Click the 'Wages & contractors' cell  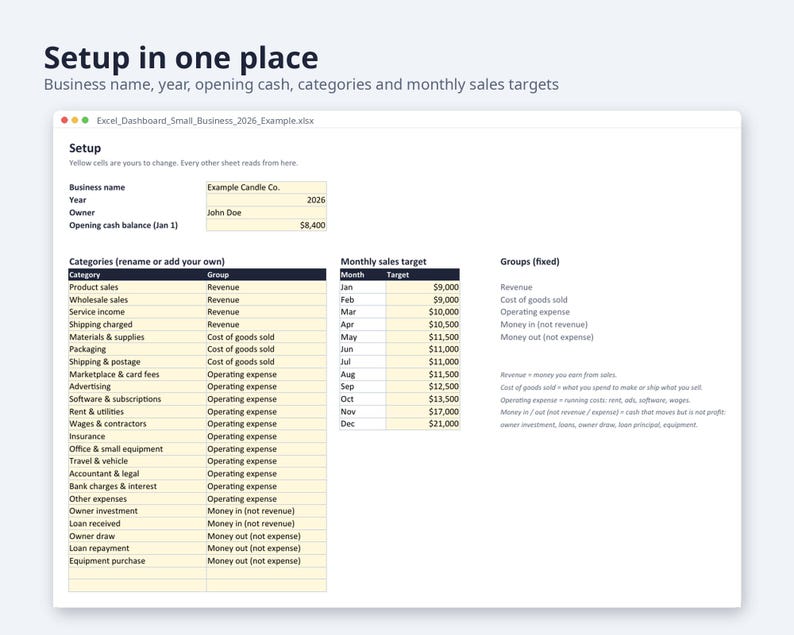click(x=137, y=424)
